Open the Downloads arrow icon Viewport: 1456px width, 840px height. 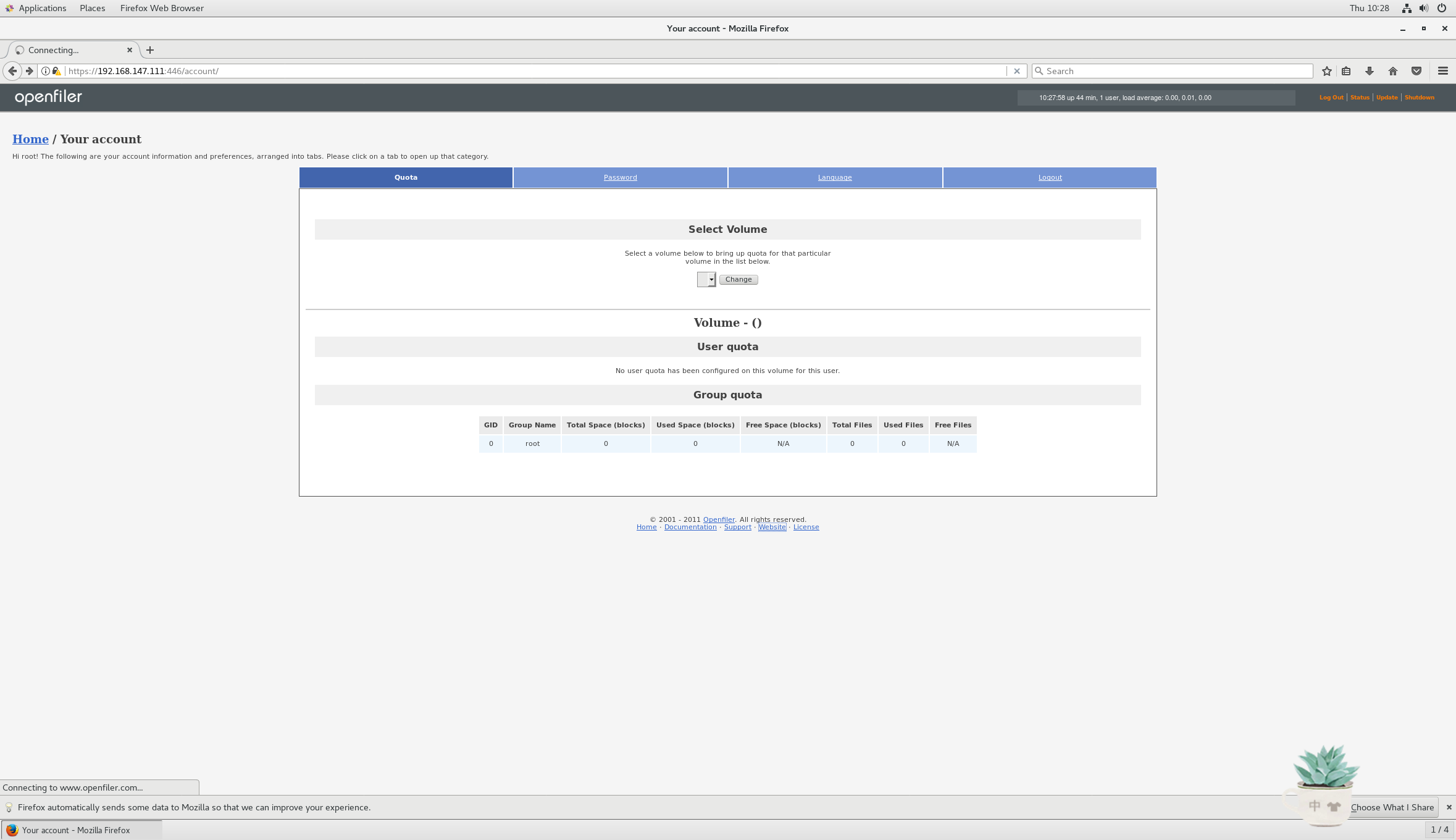pos(1369,71)
